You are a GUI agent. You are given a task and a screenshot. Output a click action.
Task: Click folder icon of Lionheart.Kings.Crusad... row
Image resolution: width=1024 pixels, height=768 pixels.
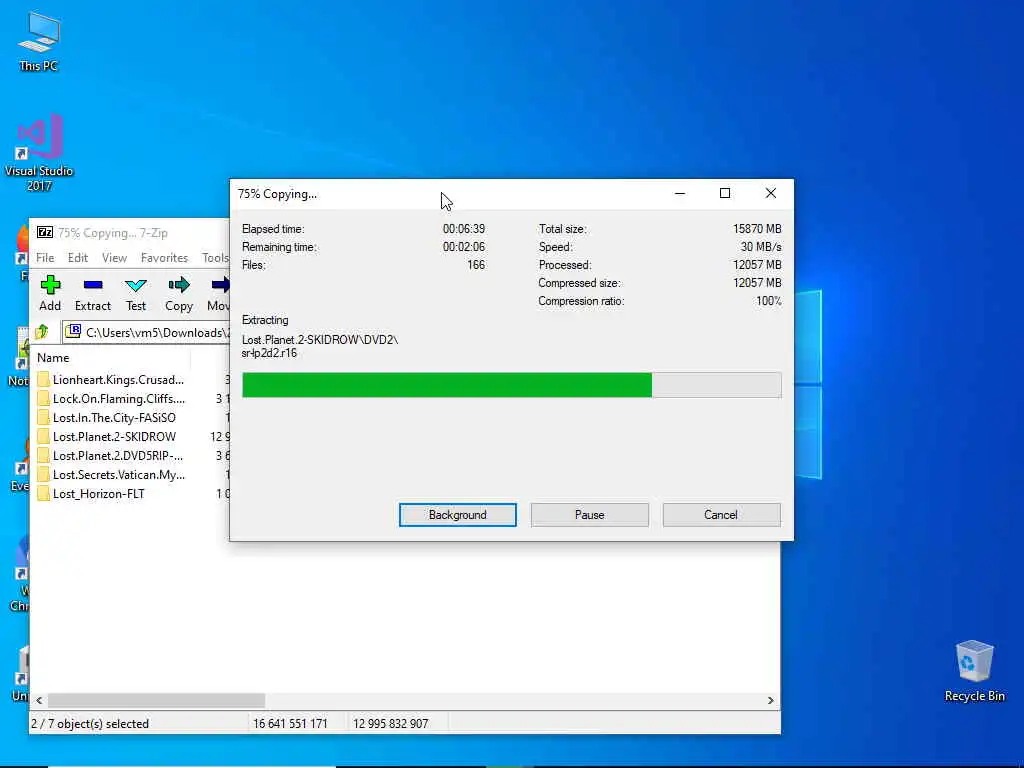(44, 379)
